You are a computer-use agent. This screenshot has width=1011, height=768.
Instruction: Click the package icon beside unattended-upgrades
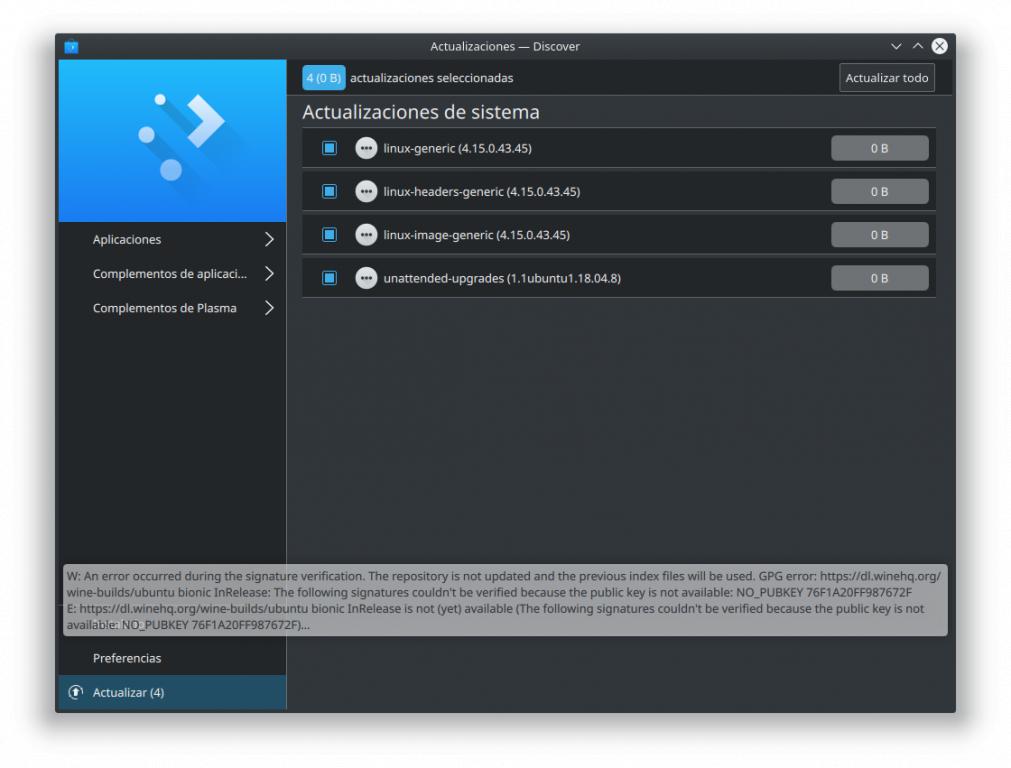(366, 278)
